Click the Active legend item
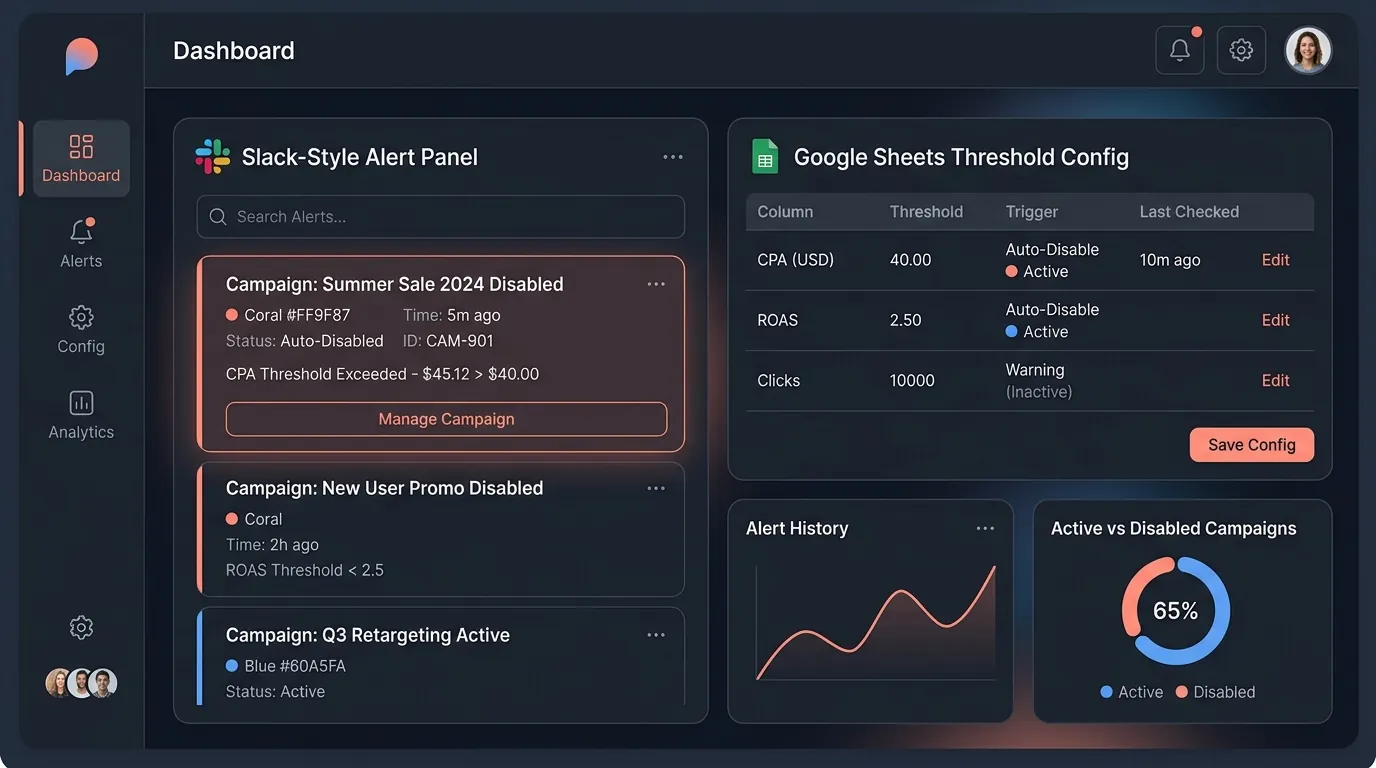The image size is (1376, 768). pyautogui.click(x=1131, y=692)
